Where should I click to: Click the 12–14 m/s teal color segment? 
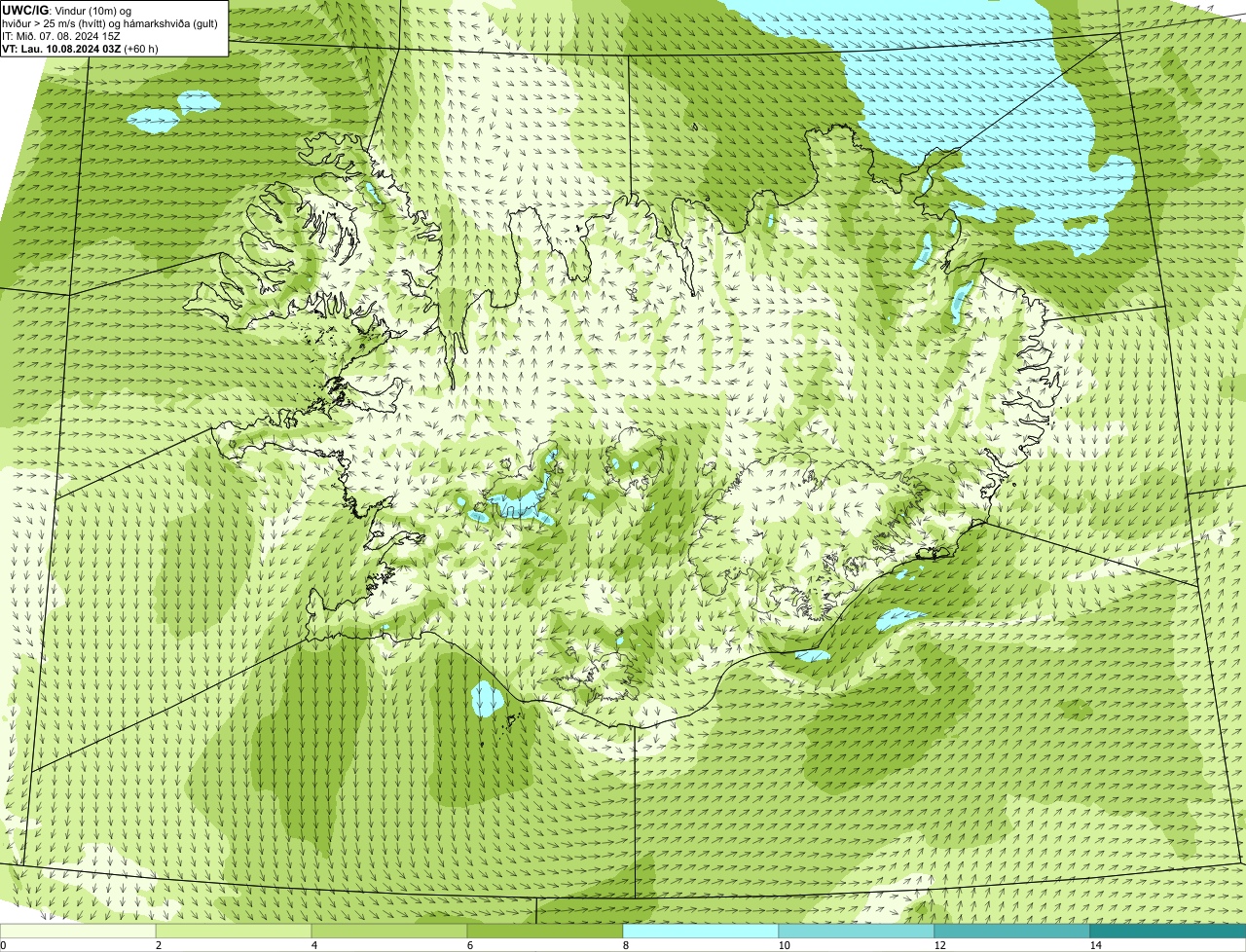coord(1012,931)
